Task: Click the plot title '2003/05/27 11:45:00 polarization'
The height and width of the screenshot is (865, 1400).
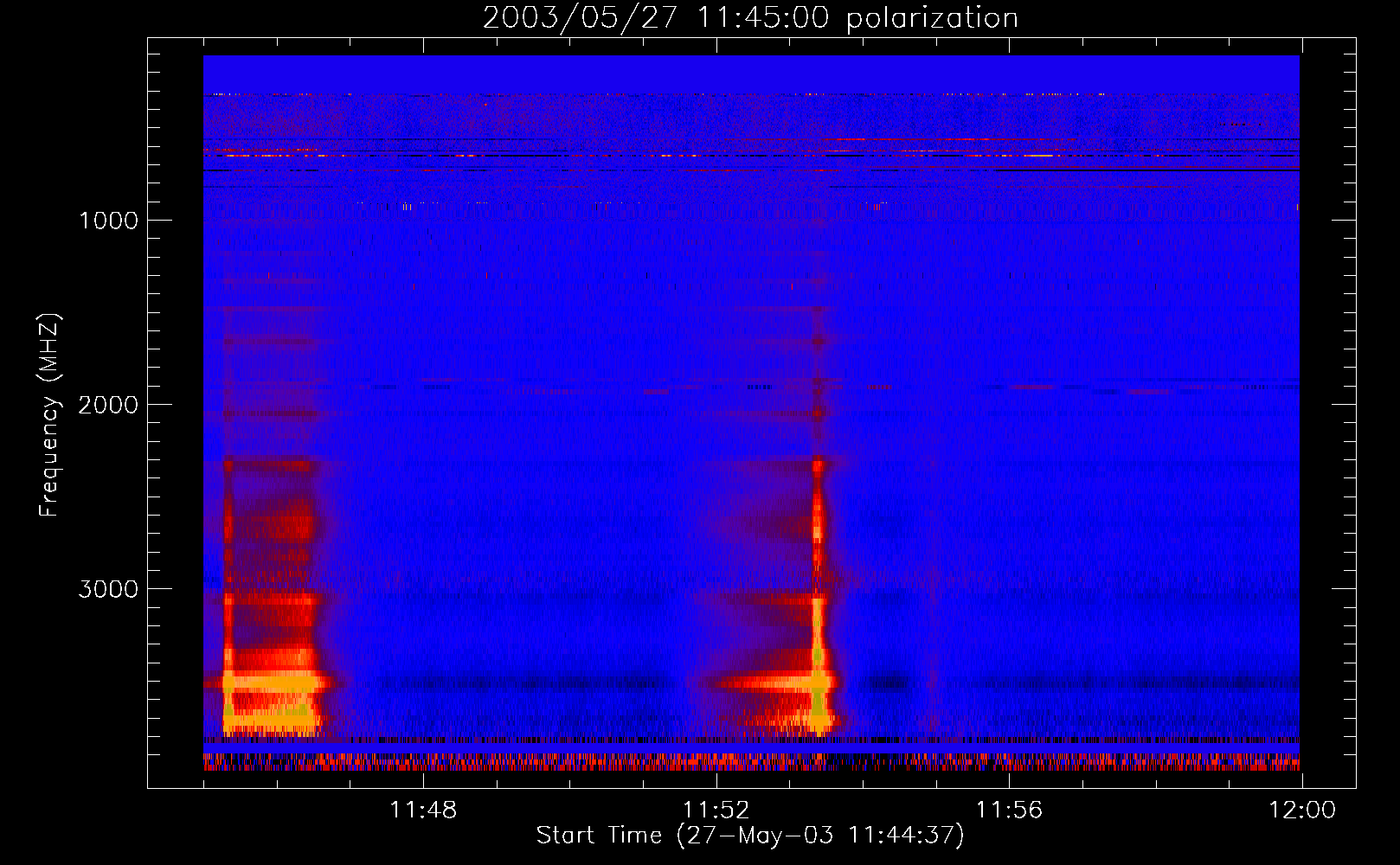Action: click(750, 17)
